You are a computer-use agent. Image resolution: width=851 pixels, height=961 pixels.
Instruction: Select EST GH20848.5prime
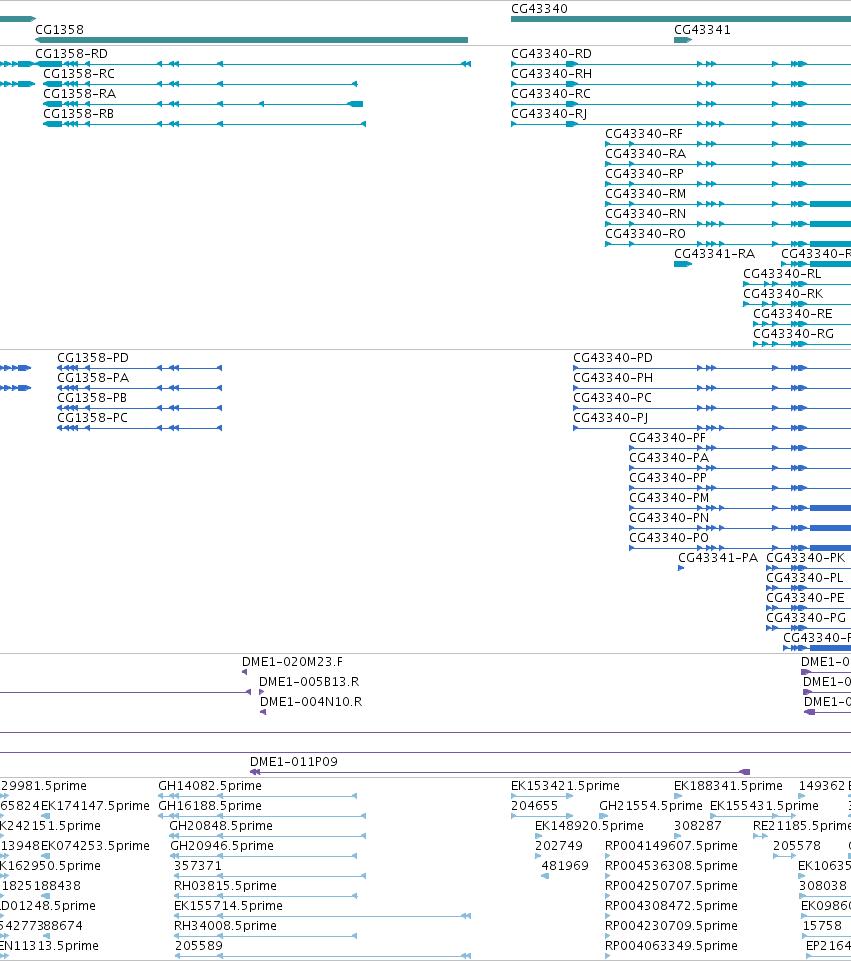[221, 826]
